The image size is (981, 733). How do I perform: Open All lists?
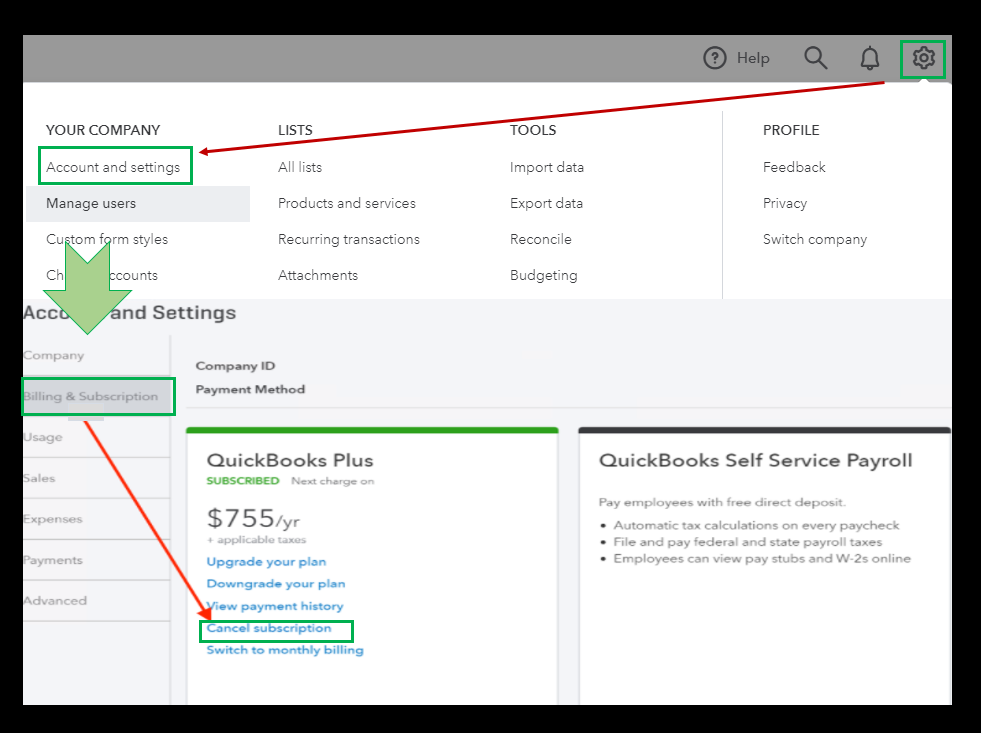[x=300, y=167]
